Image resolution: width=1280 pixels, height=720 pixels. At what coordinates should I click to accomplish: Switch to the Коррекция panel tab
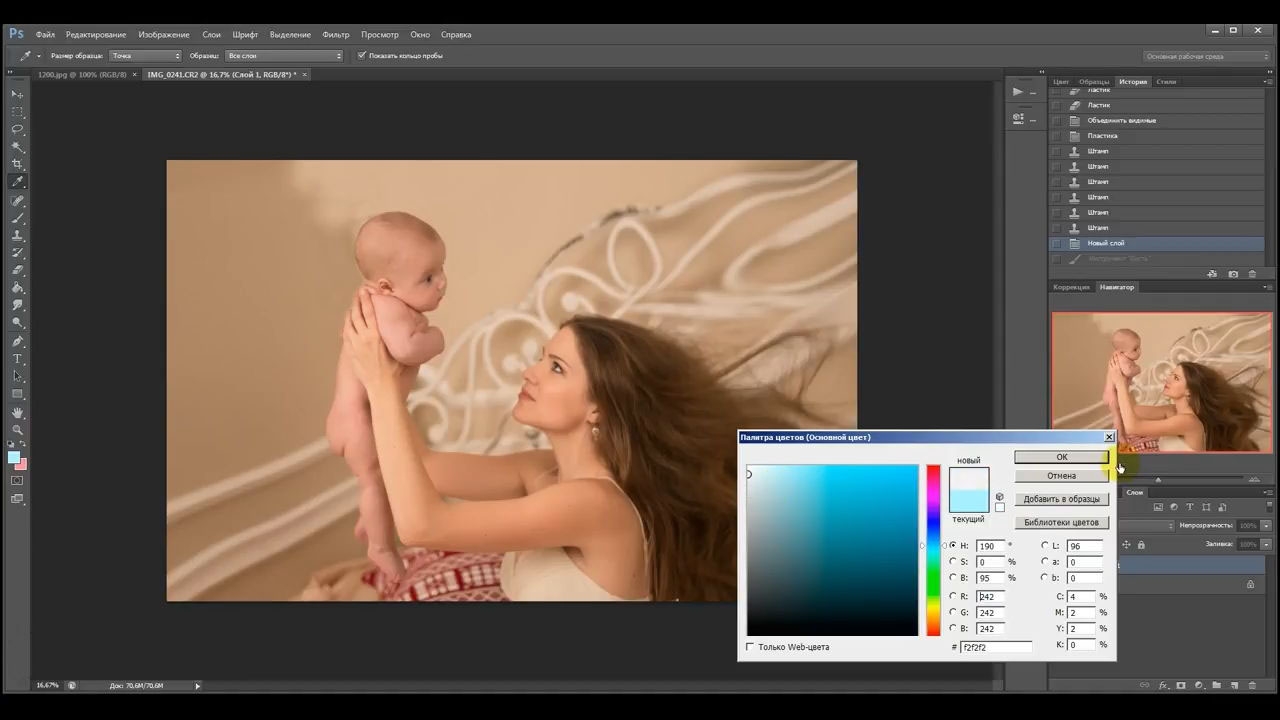(1071, 287)
